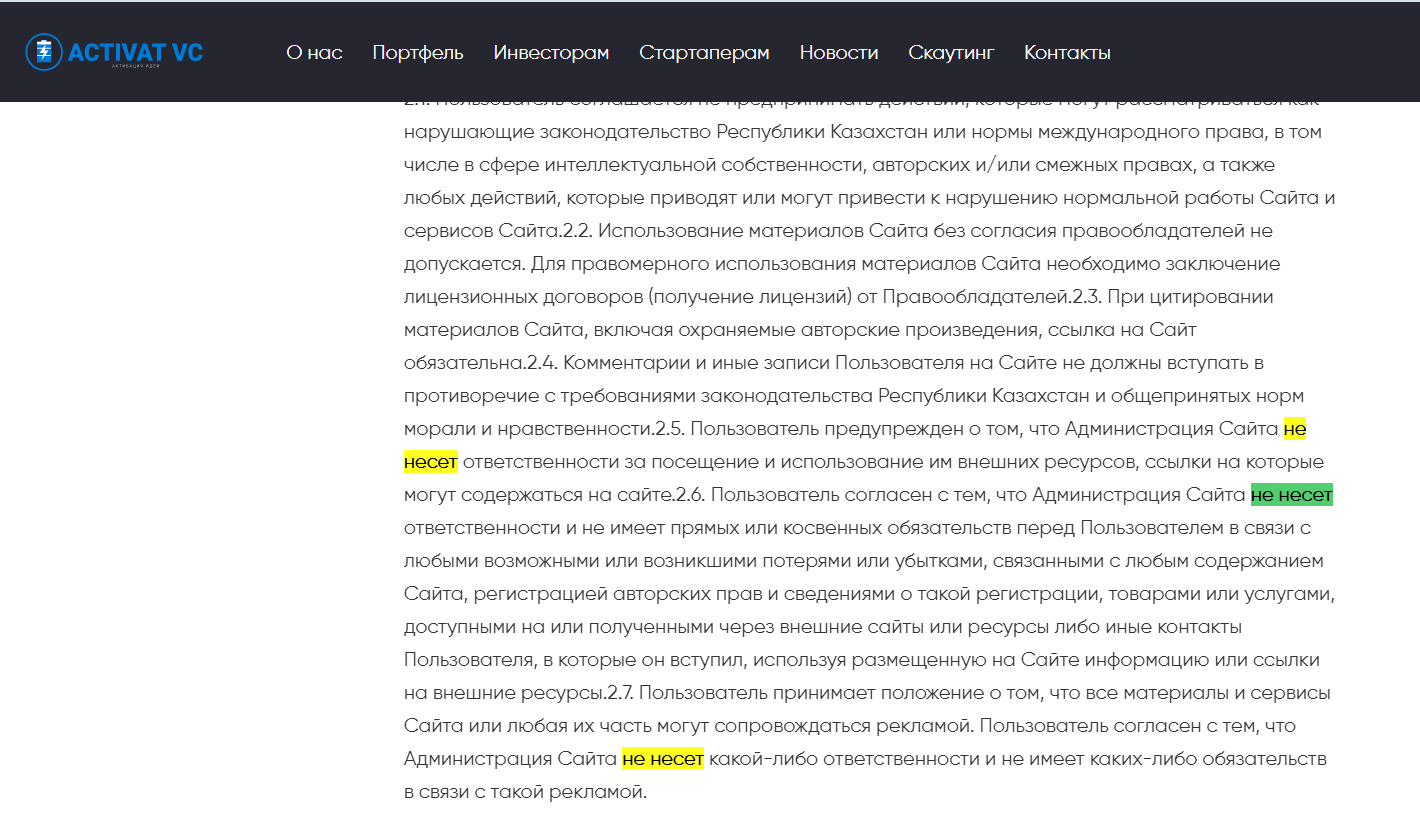1420x823 pixels.
Task: Open the Контакты page
Action: pyautogui.click(x=1067, y=53)
